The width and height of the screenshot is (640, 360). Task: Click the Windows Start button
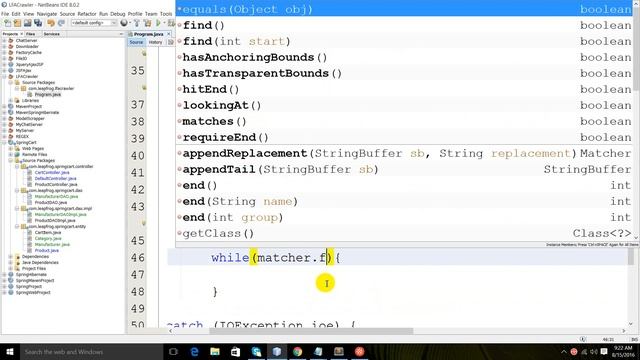click(10, 351)
